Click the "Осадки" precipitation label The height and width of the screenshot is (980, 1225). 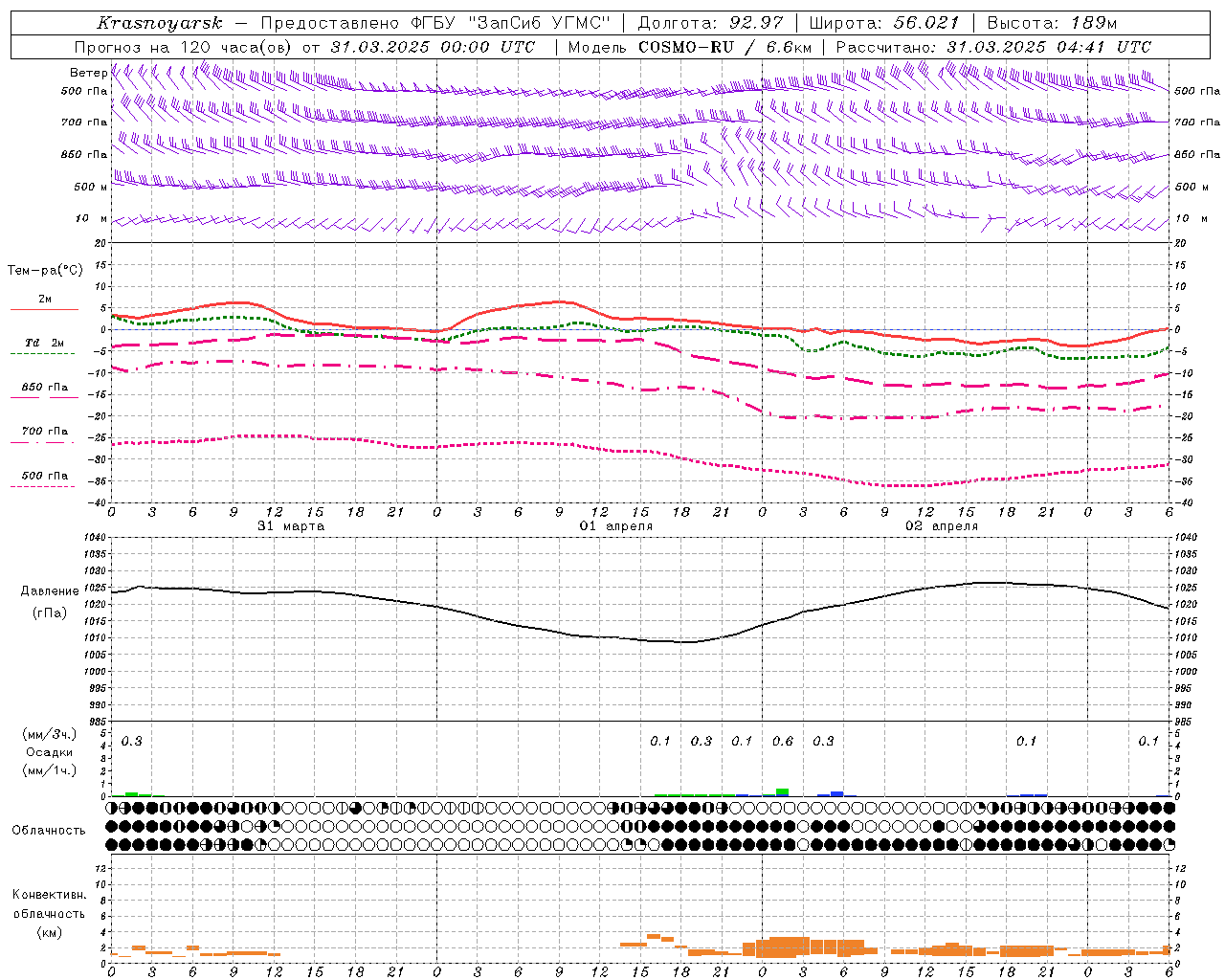(x=49, y=753)
